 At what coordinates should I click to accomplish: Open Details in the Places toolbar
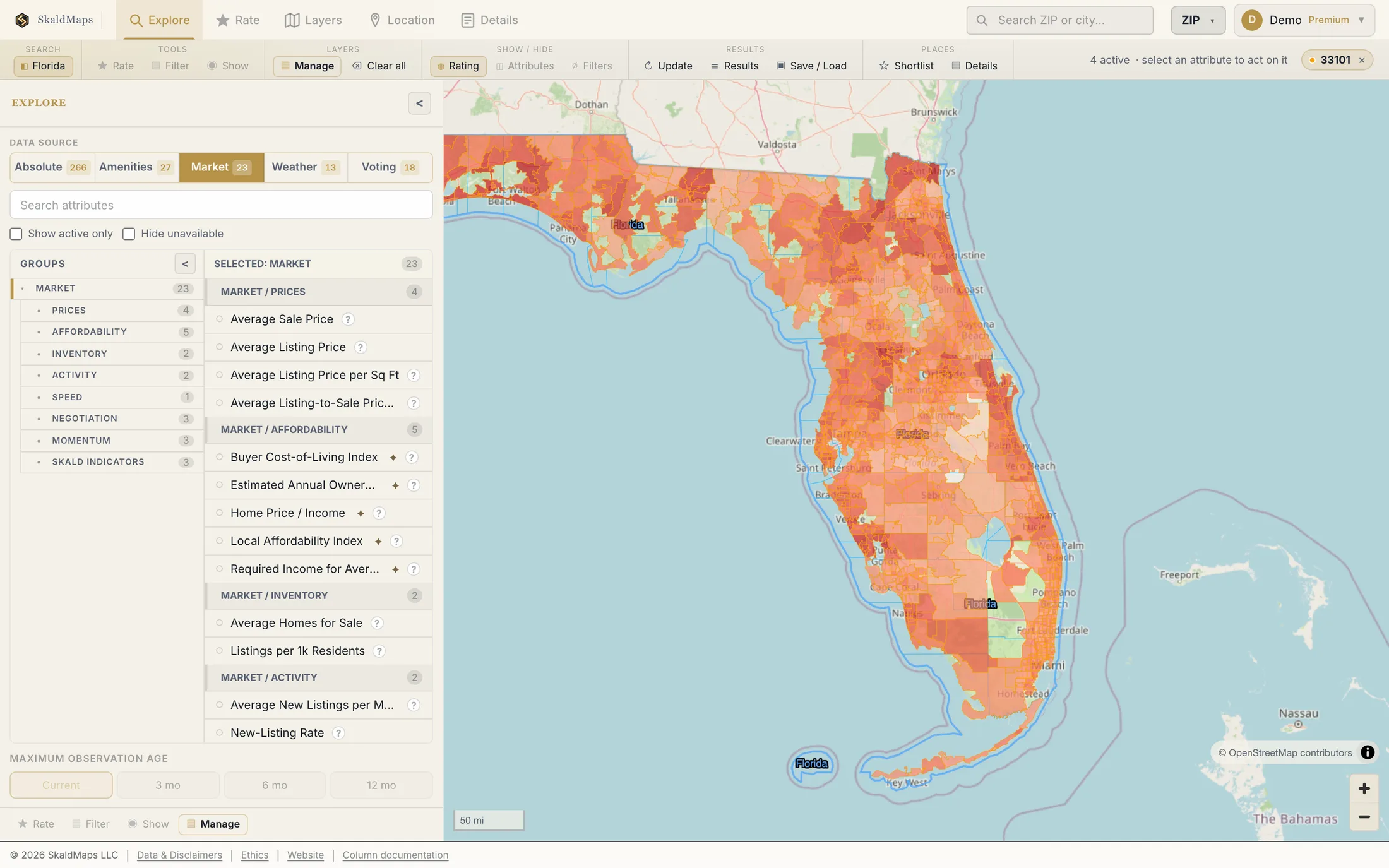(x=974, y=66)
